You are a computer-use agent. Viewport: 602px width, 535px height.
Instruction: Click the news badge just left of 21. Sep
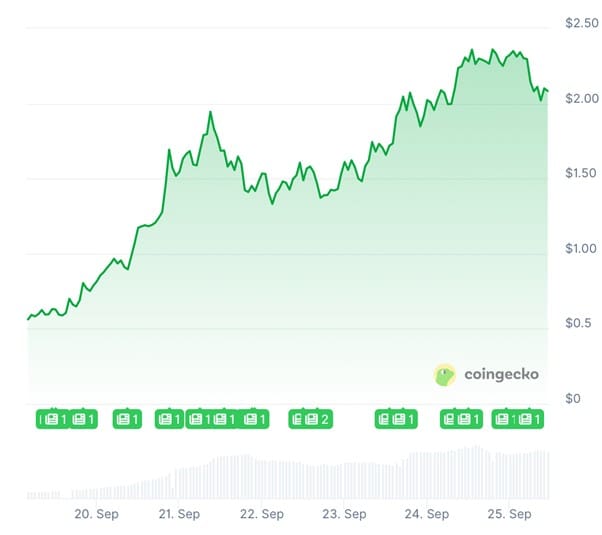tap(169, 419)
